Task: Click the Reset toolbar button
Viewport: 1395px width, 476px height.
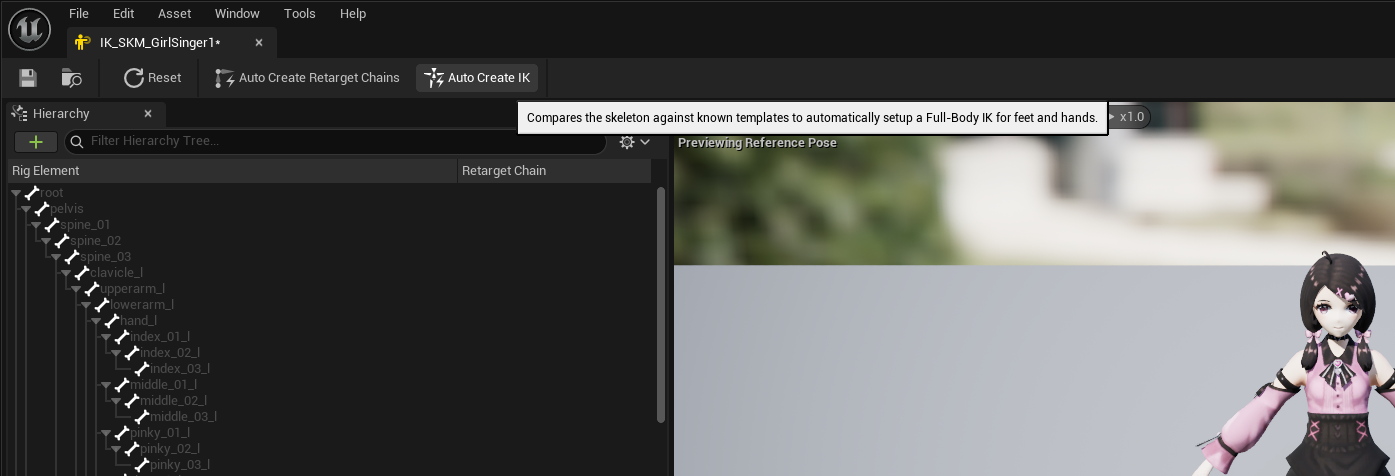Action: click(x=152, y=78)
